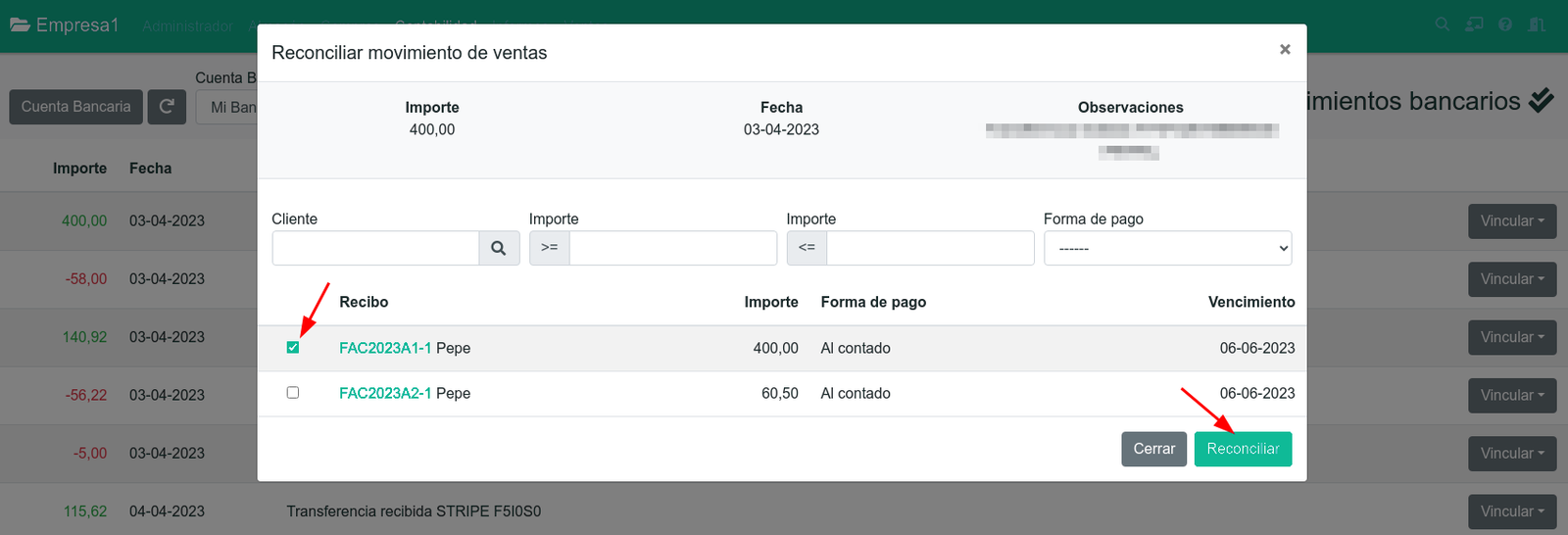Click the refresh arrow button beside Cuenta Bancaria
This screenshot has width=1568, height=535.
coord(167,107)
